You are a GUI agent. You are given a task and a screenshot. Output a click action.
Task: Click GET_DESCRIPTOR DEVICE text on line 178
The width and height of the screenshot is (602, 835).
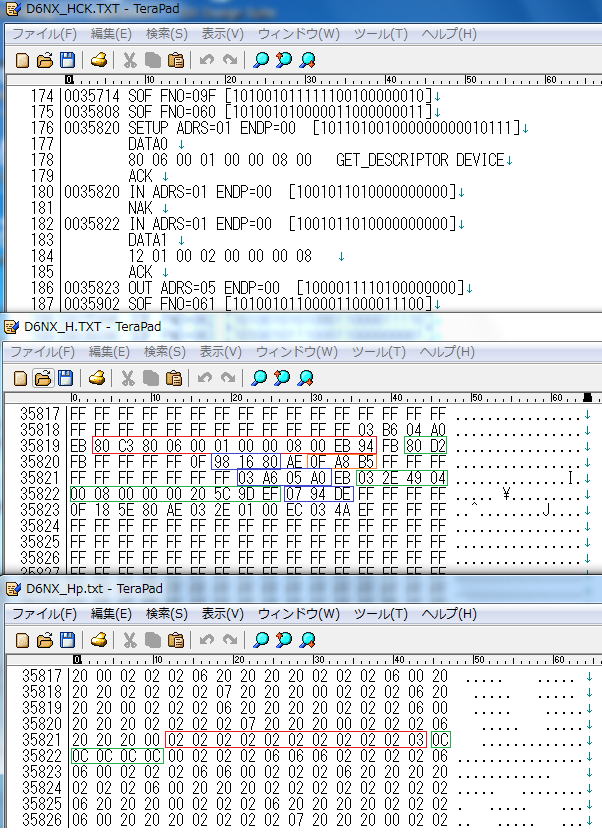420,160
